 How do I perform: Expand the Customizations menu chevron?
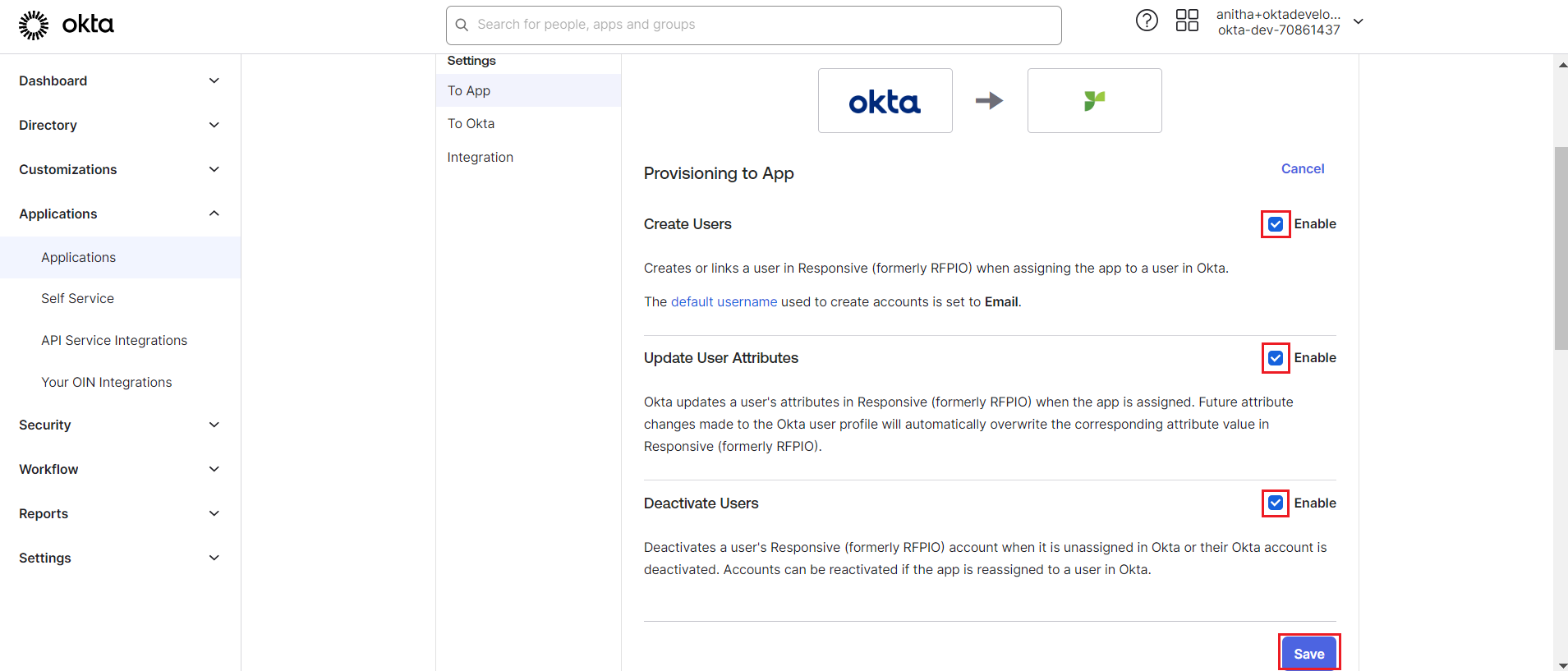tap(214, 169)
